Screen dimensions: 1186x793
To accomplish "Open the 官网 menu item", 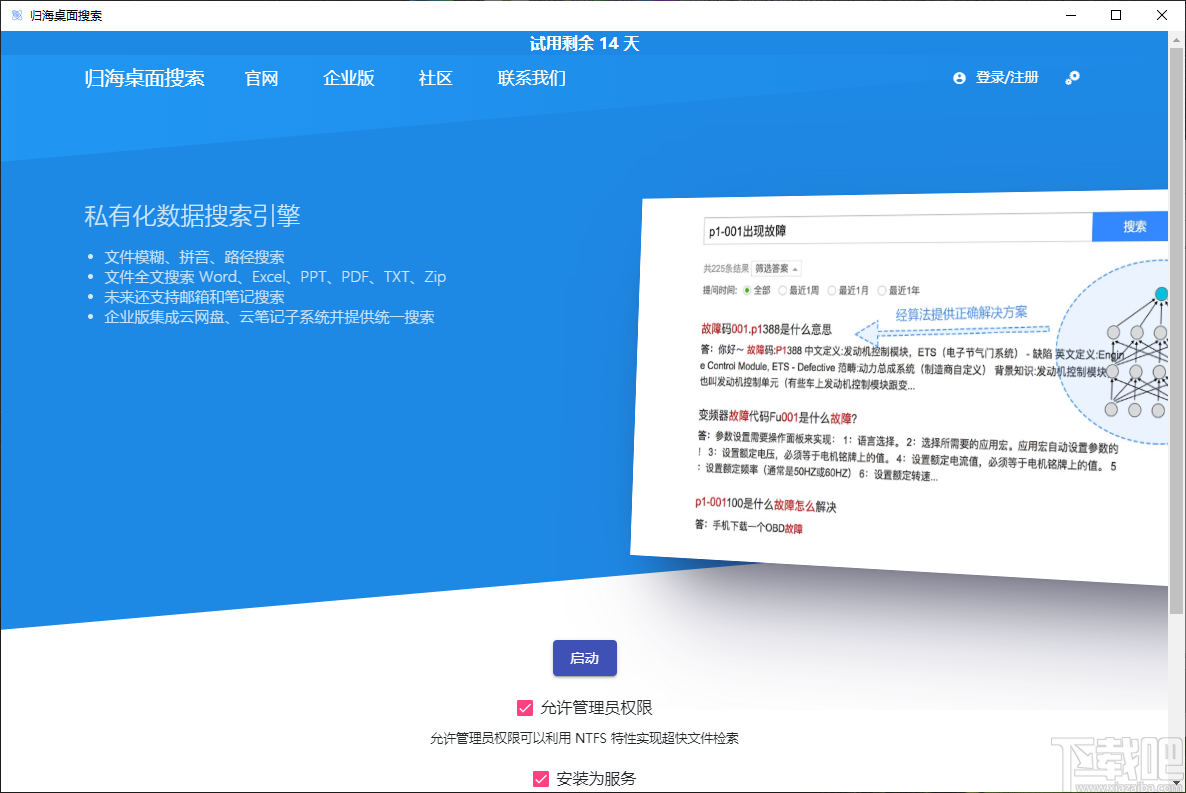I will click(x=262, y=78).
